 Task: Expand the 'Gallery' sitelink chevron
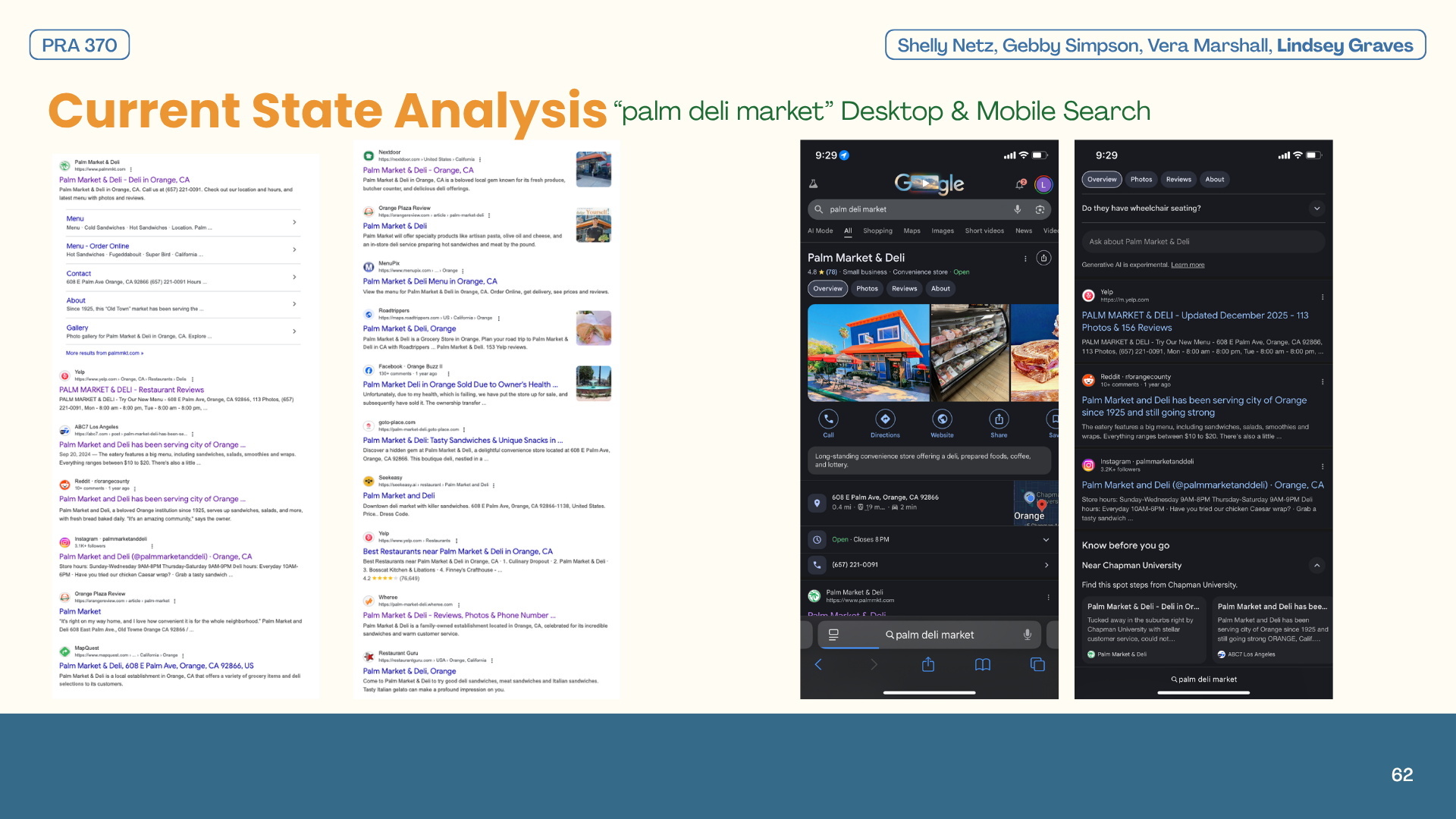point(294,331)
